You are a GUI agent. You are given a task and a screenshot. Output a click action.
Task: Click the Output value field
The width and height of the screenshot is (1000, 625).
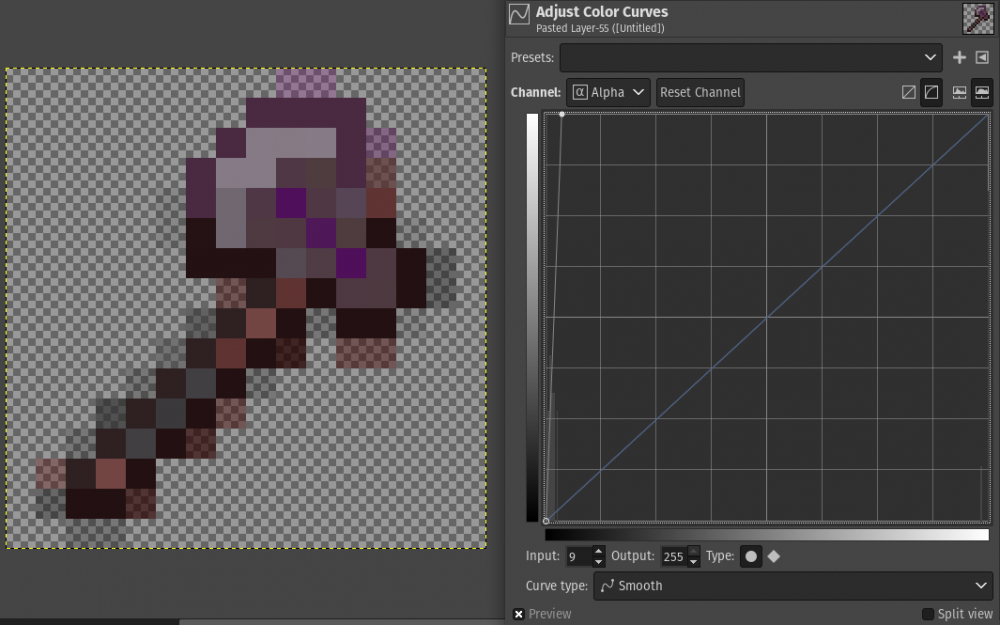coord(673,557)
